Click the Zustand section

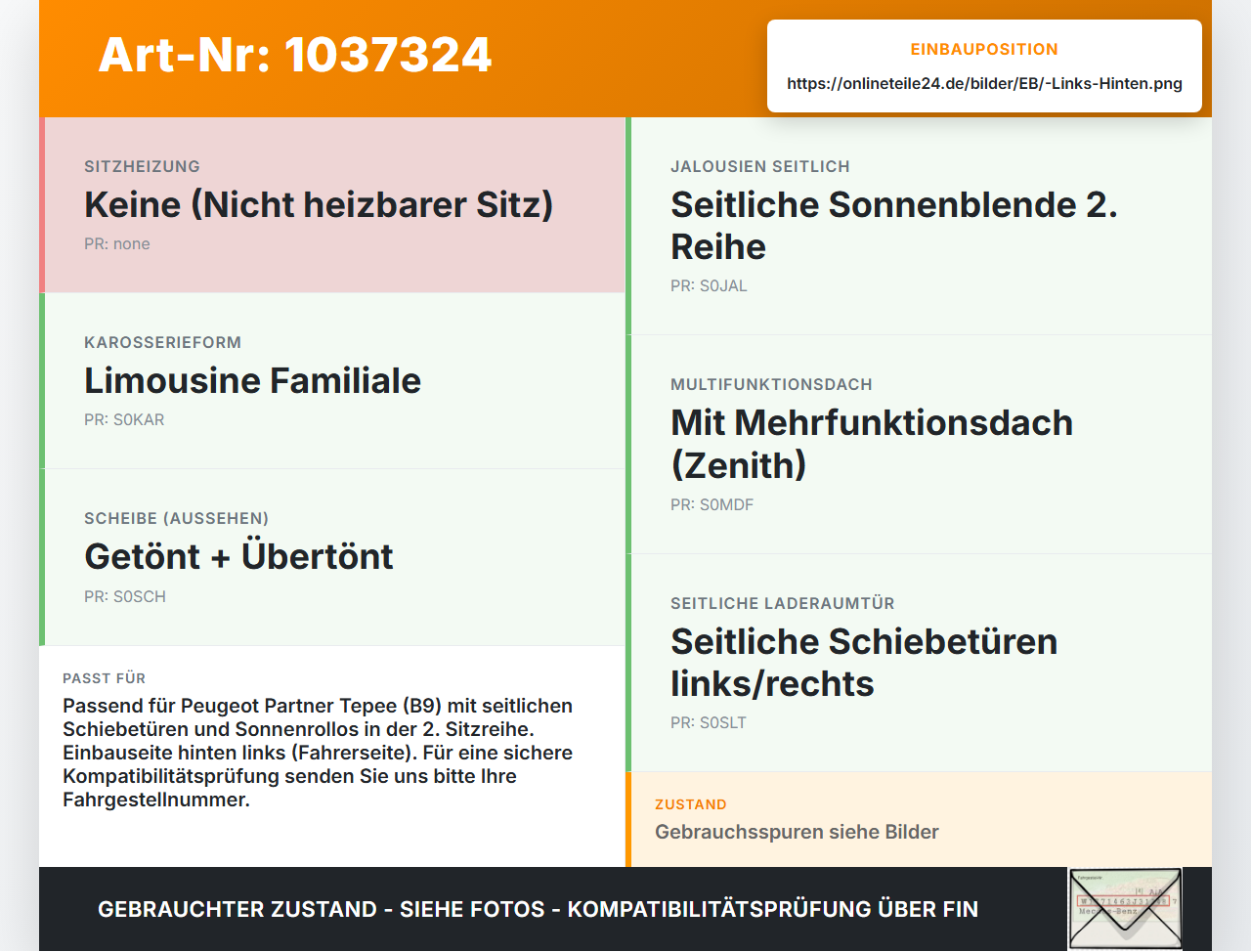(919, 819)
